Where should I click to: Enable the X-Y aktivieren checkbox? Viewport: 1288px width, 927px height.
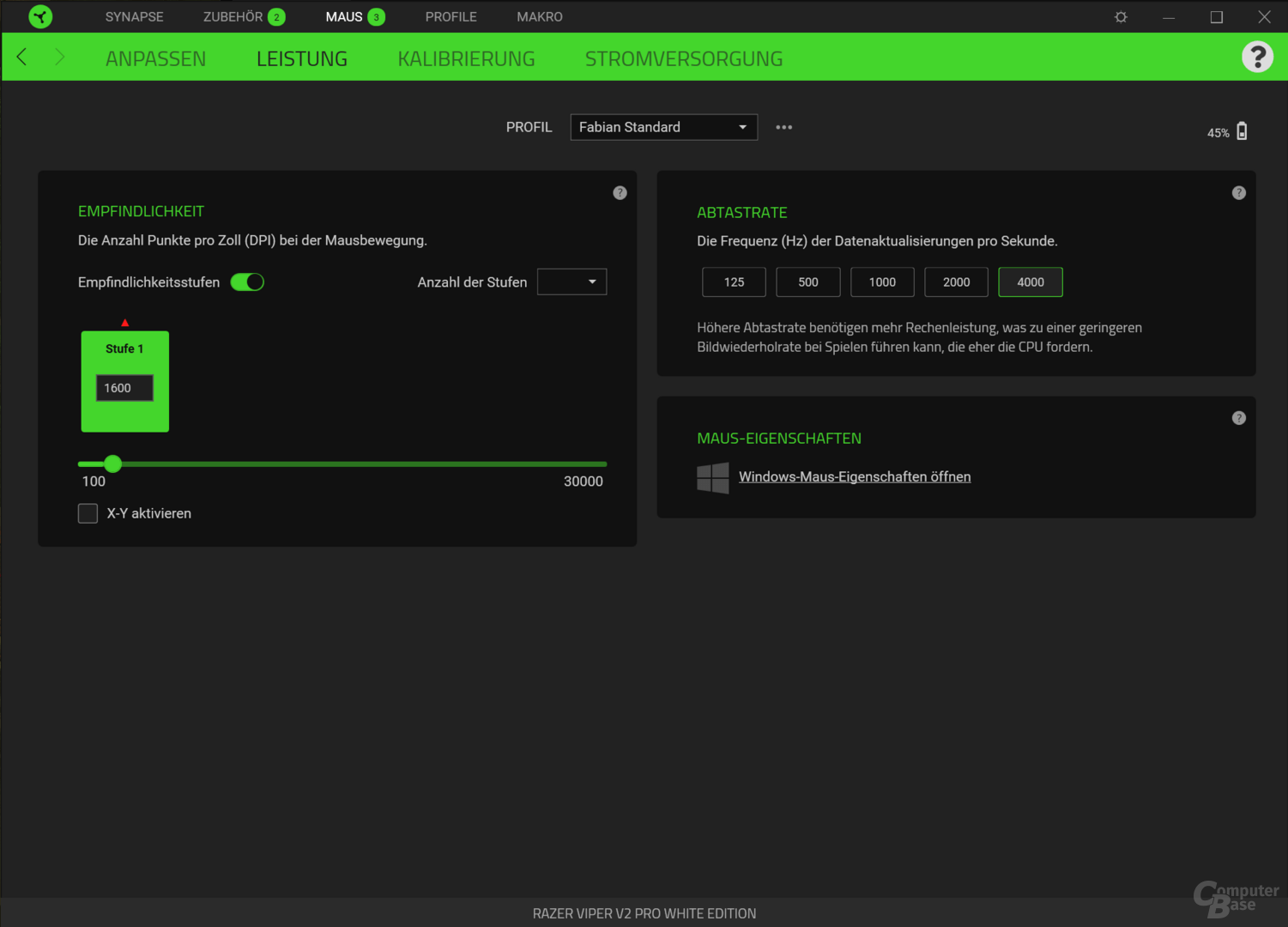coord(88,513)
